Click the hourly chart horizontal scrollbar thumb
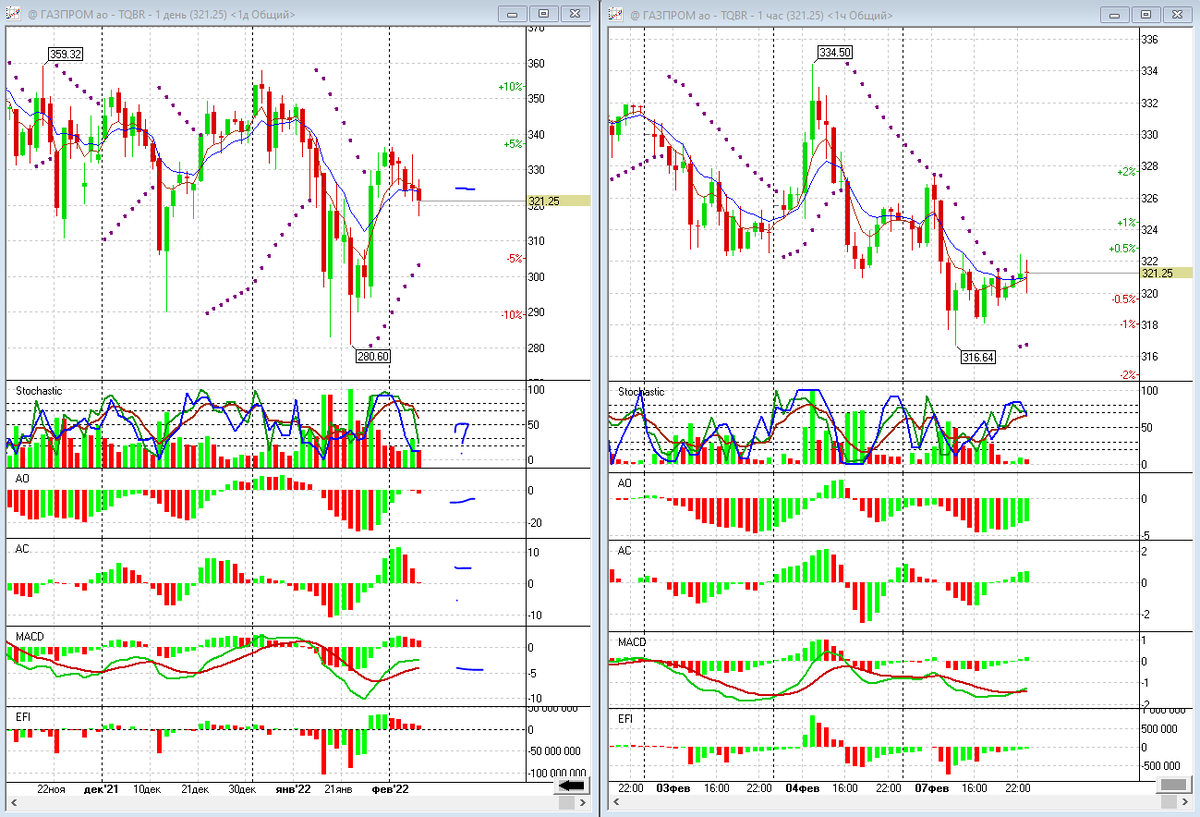This screenshot has width=1200, height=817. tap(1169, 803)
